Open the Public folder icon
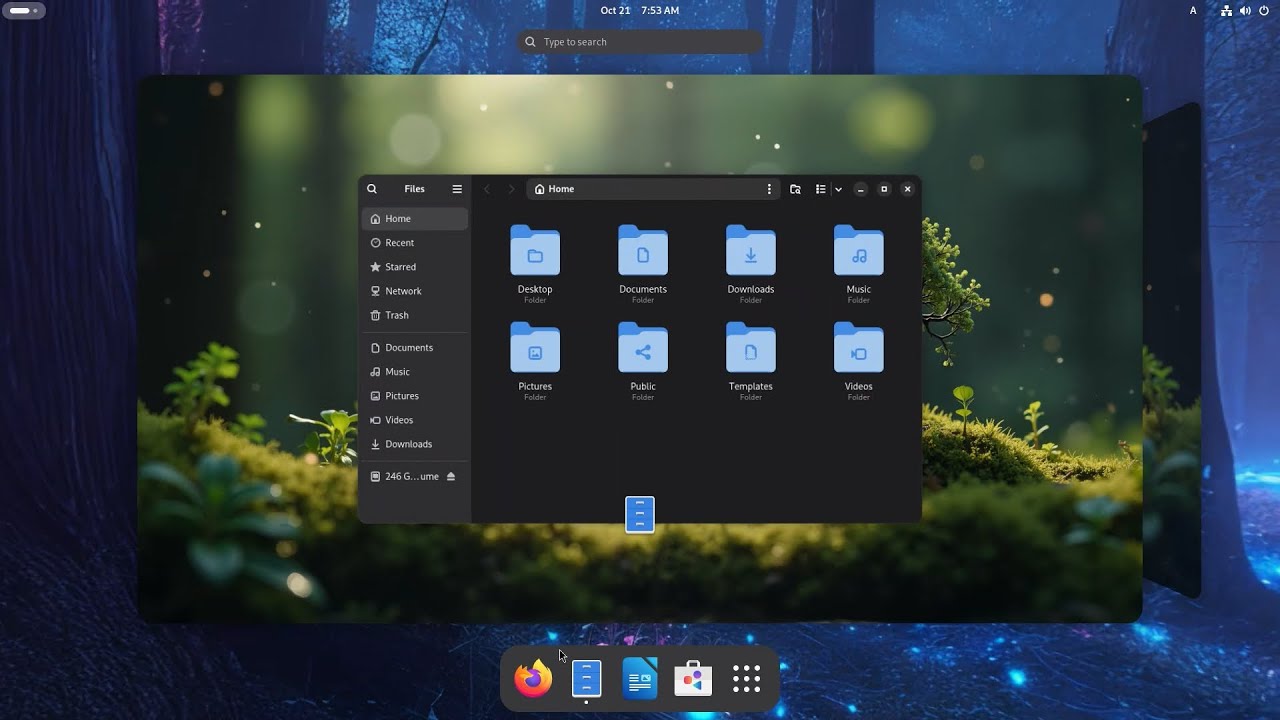Screen dimensions: 1280x720 643,347
